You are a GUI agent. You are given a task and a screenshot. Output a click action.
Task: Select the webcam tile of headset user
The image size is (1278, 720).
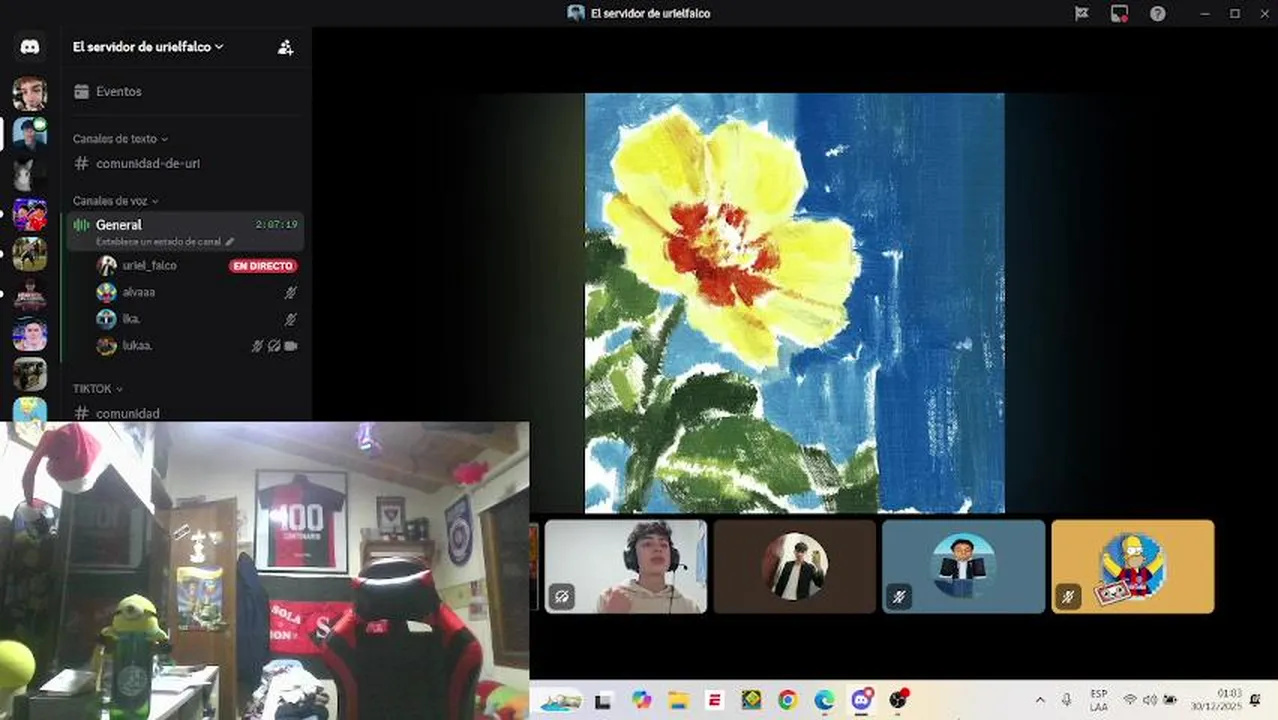tap(625, 566)
